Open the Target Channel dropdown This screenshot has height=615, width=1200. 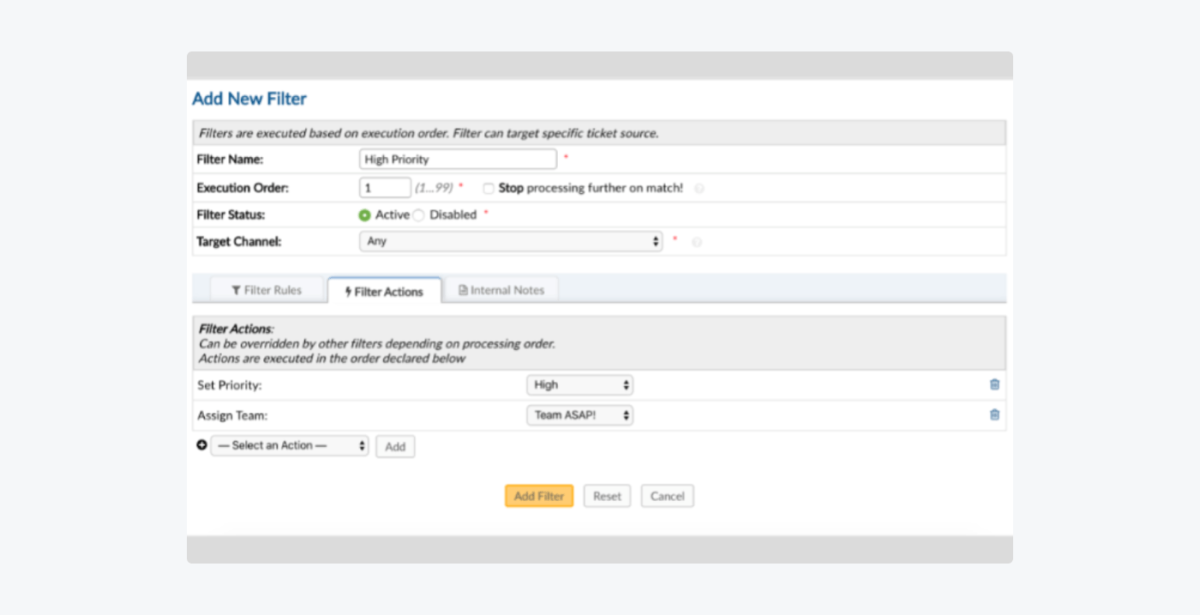[510, 242]
